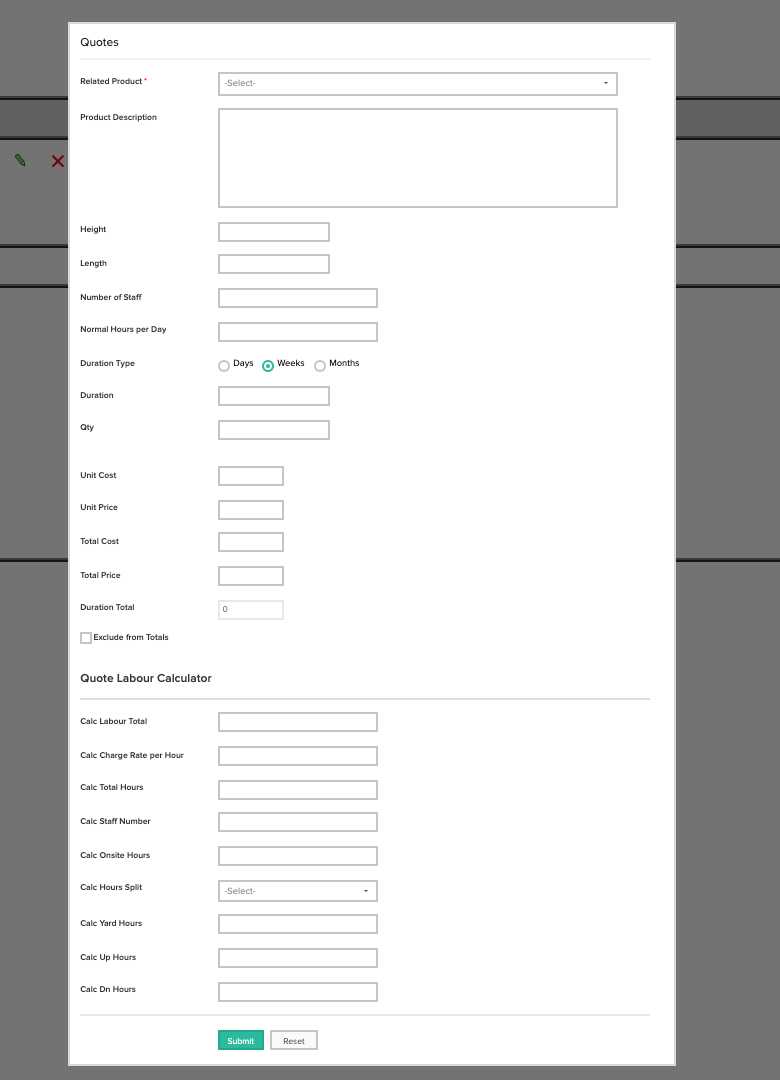Click the Quote Labour Calculator heading
The image size is (780, 1080).
point(145,678)
